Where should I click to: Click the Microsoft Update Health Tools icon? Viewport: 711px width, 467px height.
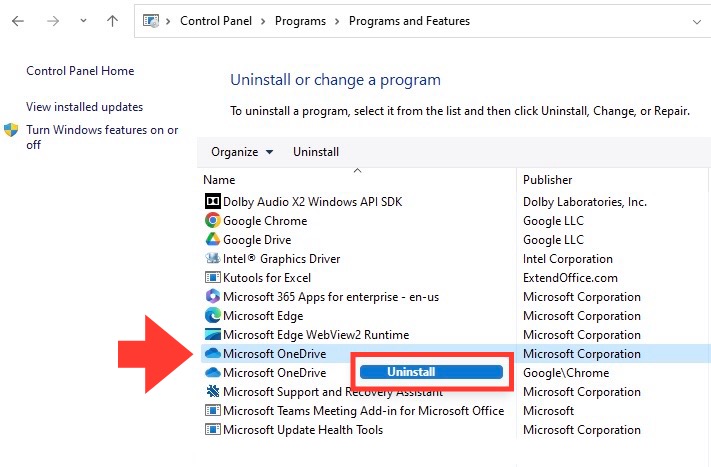coord(213,429)
